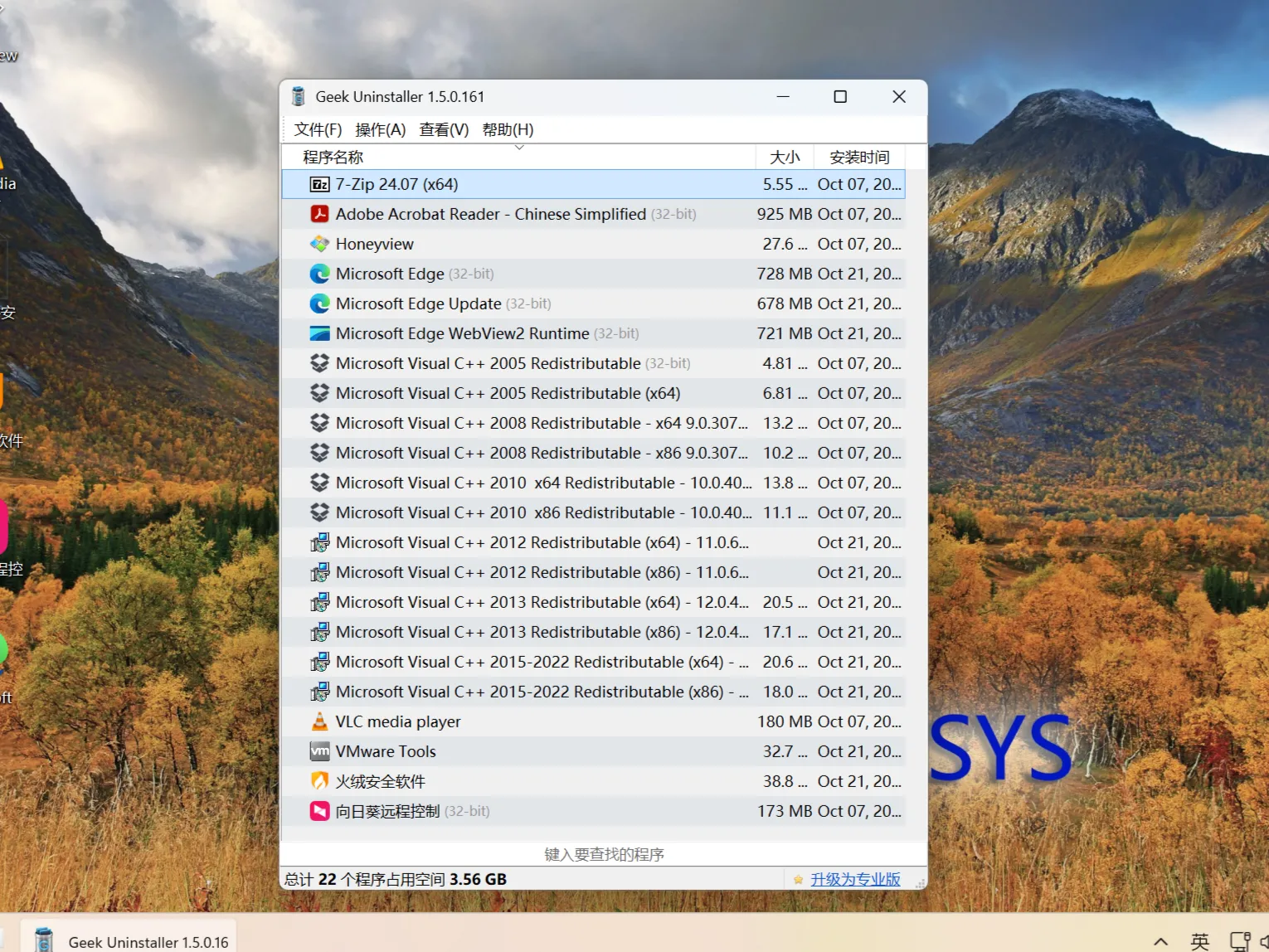1269x952 pixels.
Task: Open the 操作(A) menu
Action: [380, 129]
